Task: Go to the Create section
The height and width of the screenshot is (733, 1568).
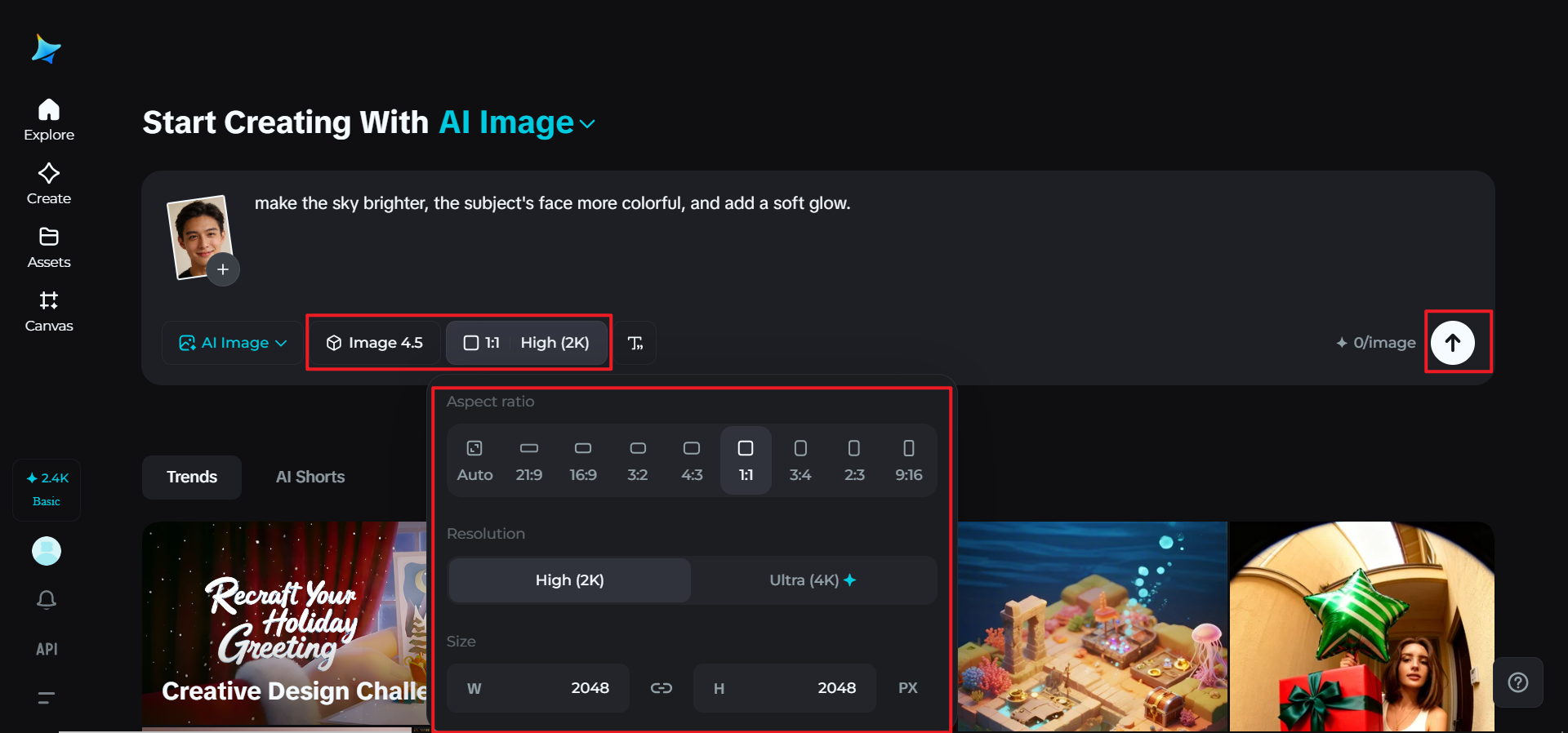Action: [49, 184]
